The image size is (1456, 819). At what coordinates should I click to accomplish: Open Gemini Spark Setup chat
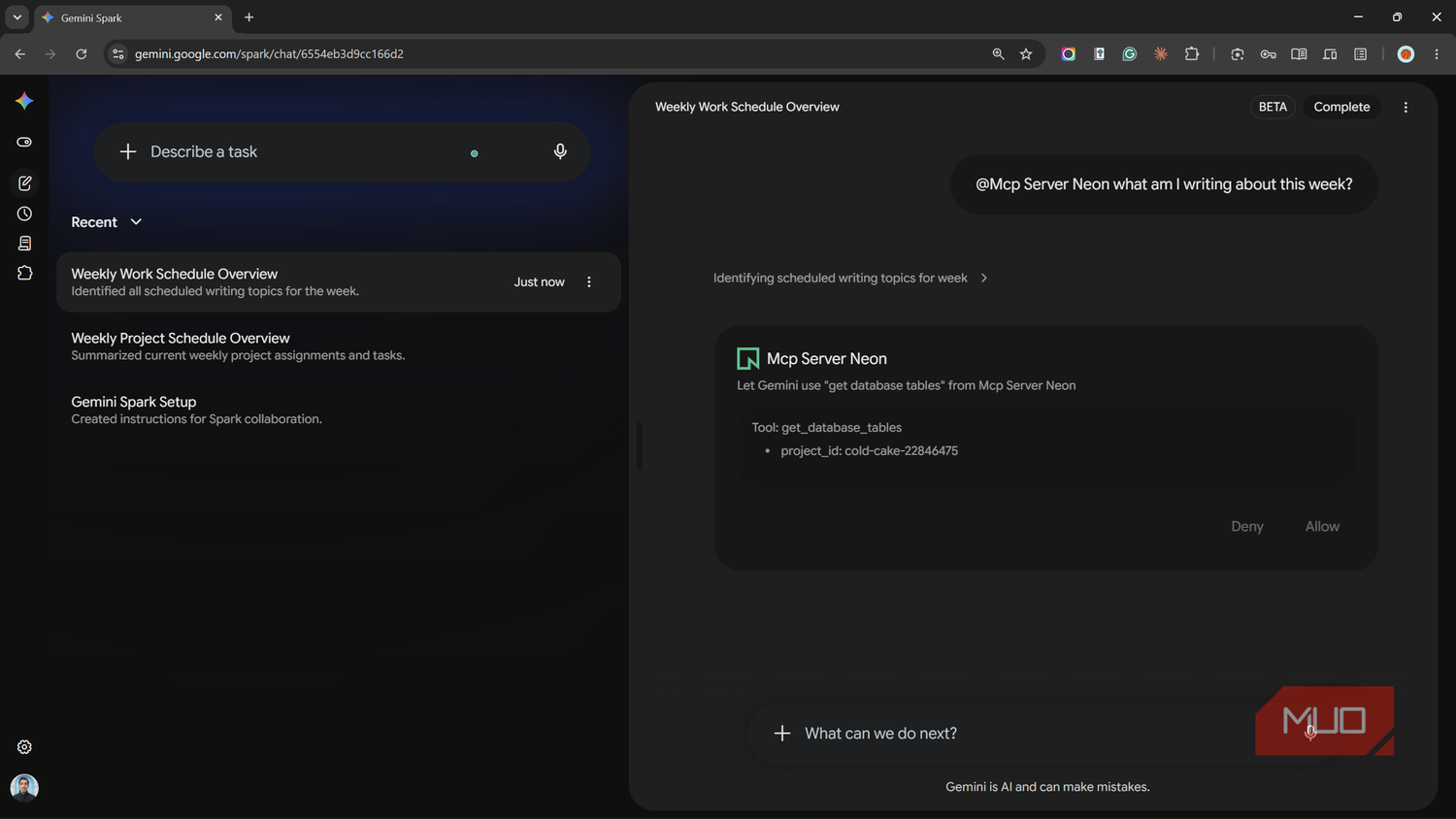[x=338, y=409]
